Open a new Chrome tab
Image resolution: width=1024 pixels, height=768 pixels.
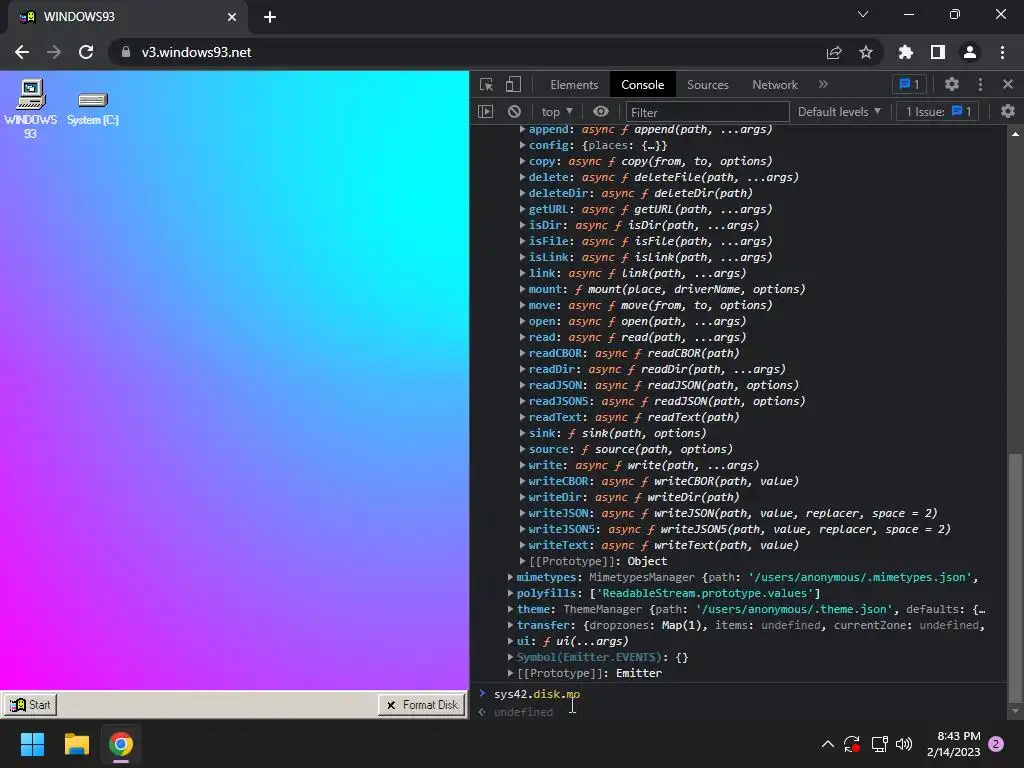coord(270,17)
